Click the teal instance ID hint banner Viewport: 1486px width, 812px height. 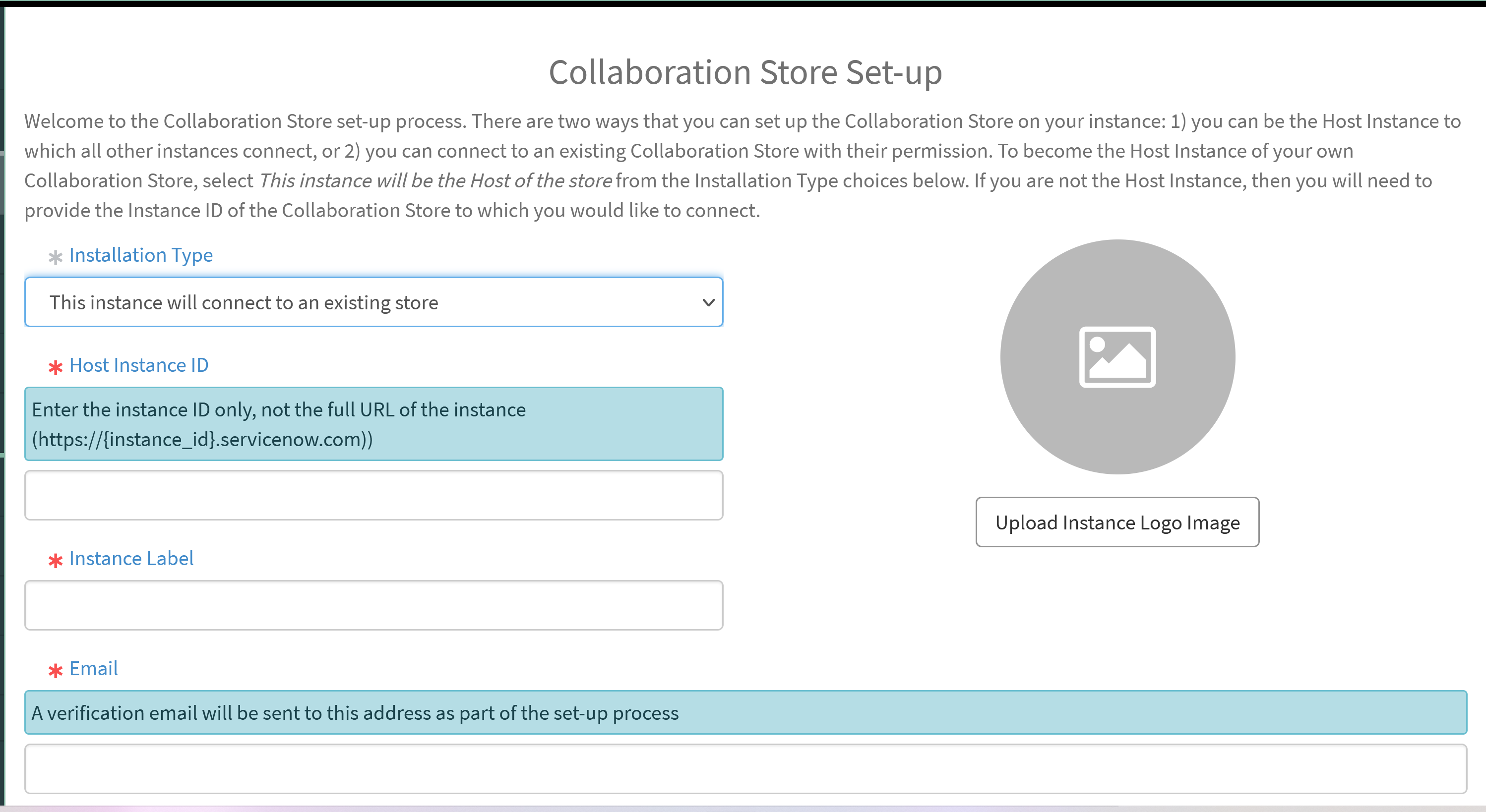point(374,424)
